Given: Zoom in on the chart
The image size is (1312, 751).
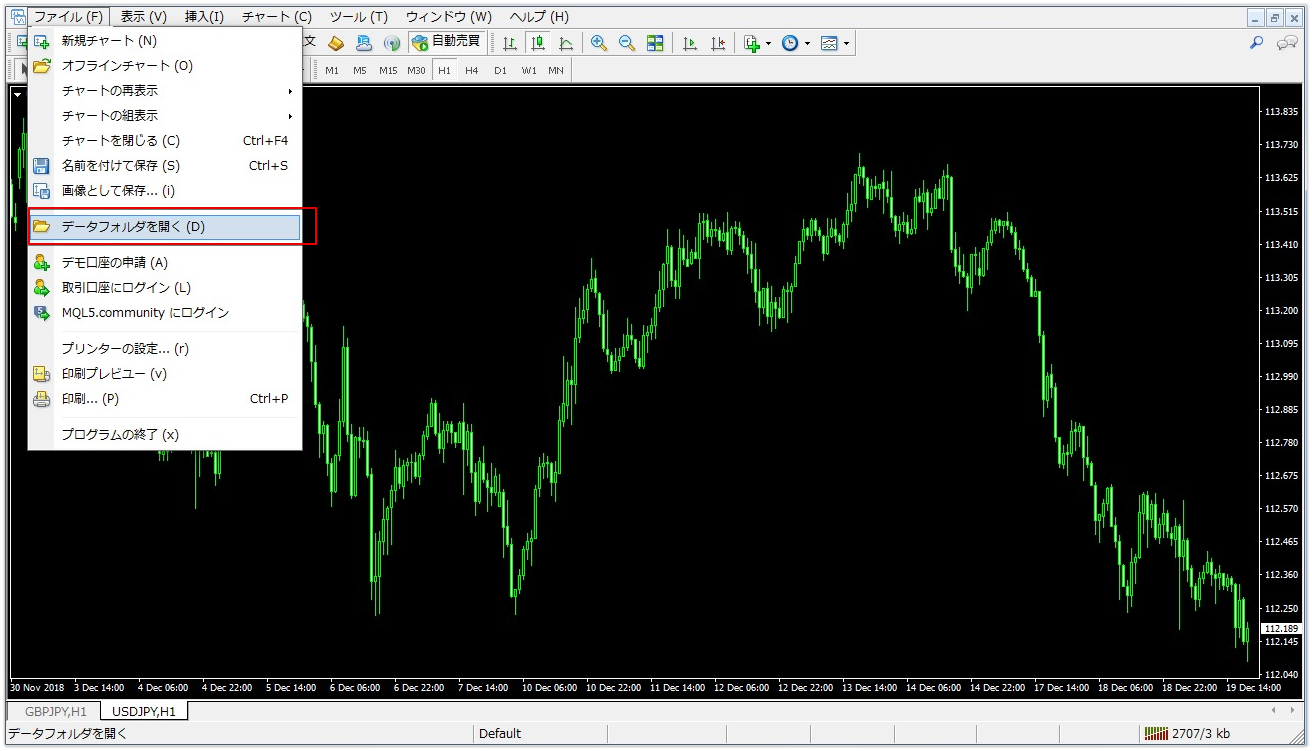Looking at the screenshot, I should [x=599, y=43].
